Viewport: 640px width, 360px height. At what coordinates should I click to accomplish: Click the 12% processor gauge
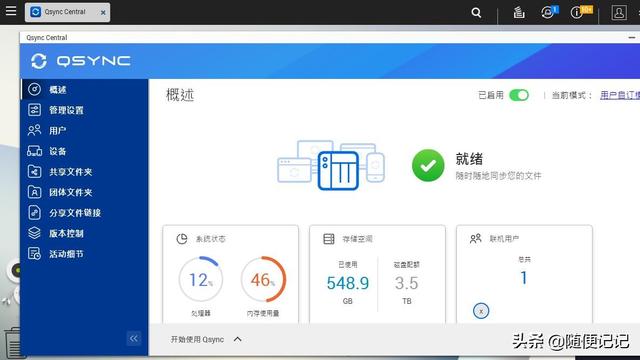click(200, 280)
